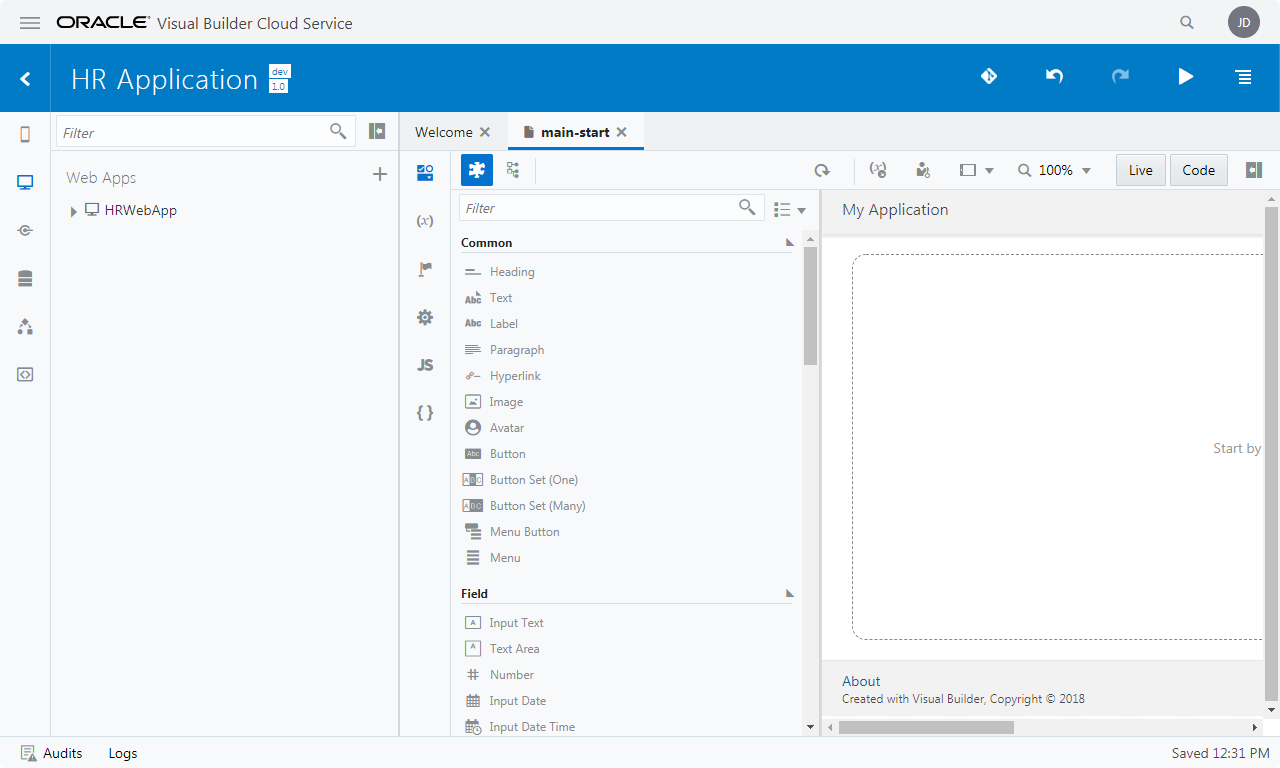Screen dimensions: 1280x768
Task: Open the palette list view dropdown
Action: coord(790,209)
